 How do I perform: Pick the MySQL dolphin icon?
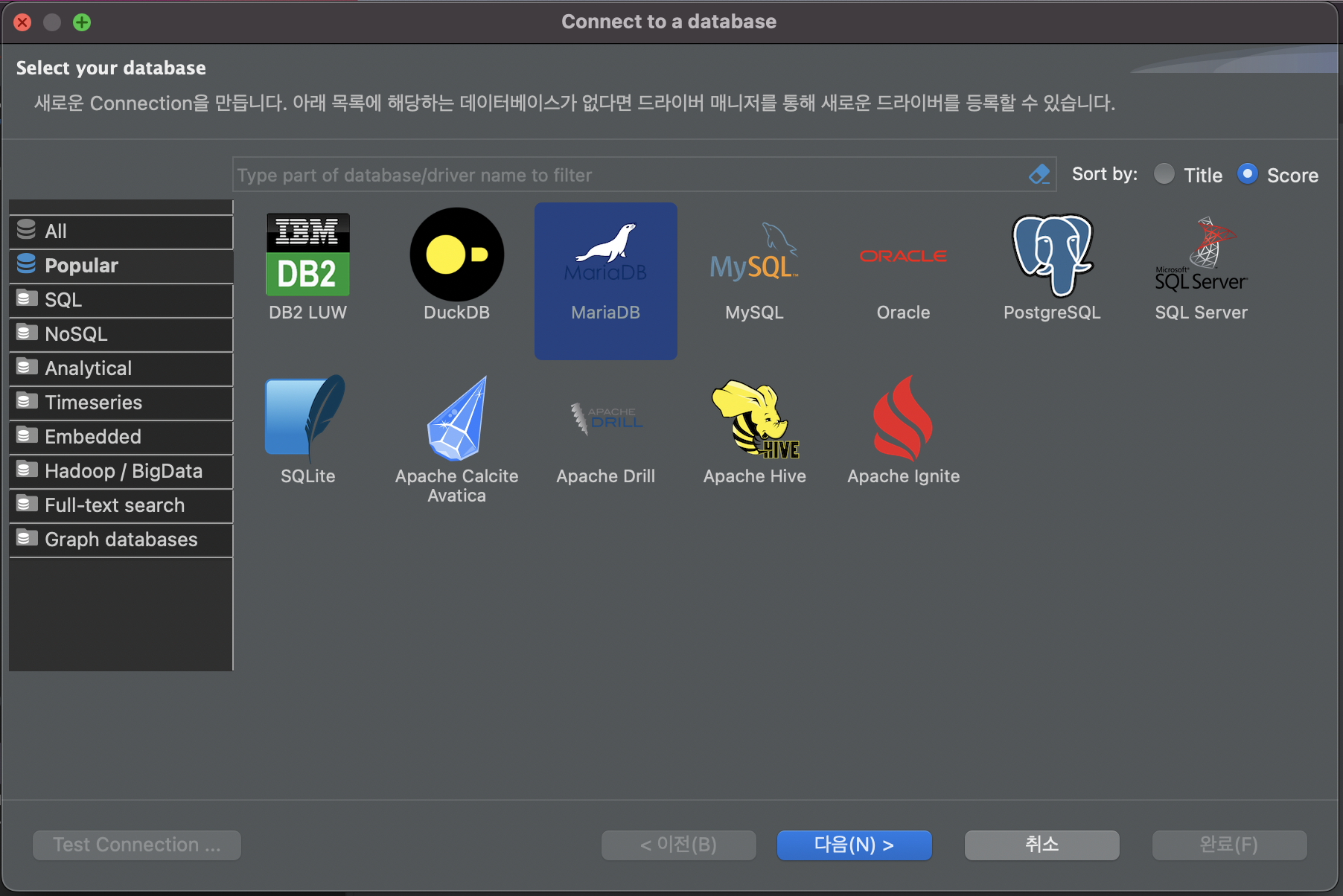[x=754, y=253]
